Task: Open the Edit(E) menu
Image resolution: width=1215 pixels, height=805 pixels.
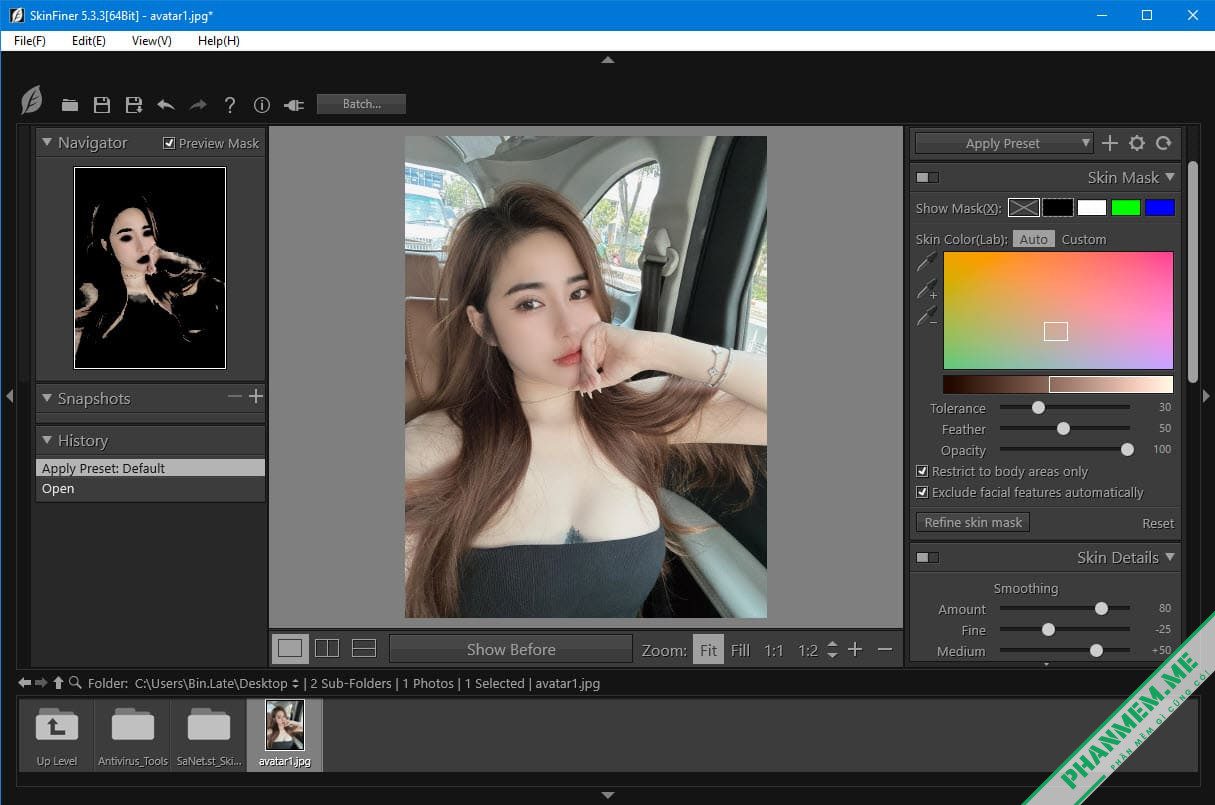Action: [89, 41]
